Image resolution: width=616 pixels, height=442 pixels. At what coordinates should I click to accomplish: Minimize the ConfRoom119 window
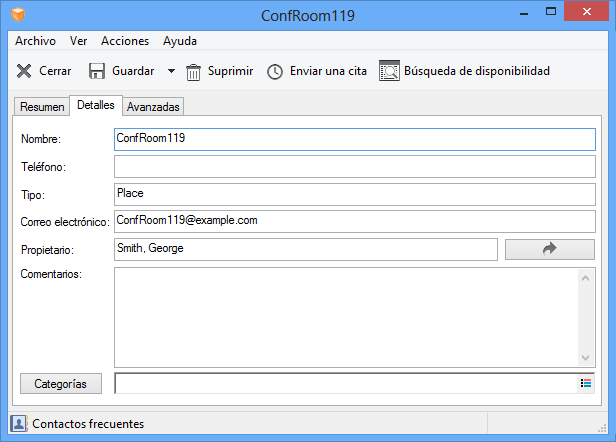[524, 13]
